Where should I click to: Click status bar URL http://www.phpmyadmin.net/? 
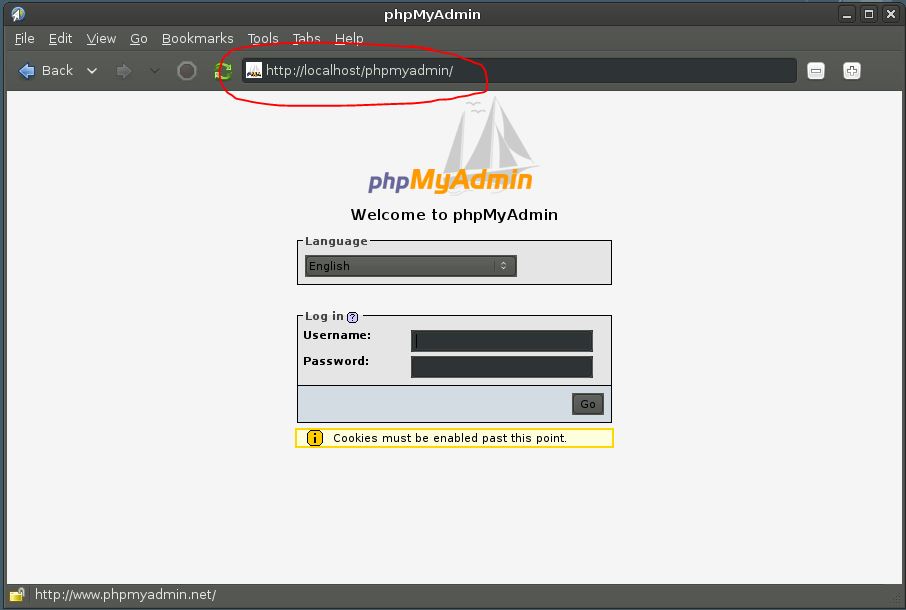(125, 594)
